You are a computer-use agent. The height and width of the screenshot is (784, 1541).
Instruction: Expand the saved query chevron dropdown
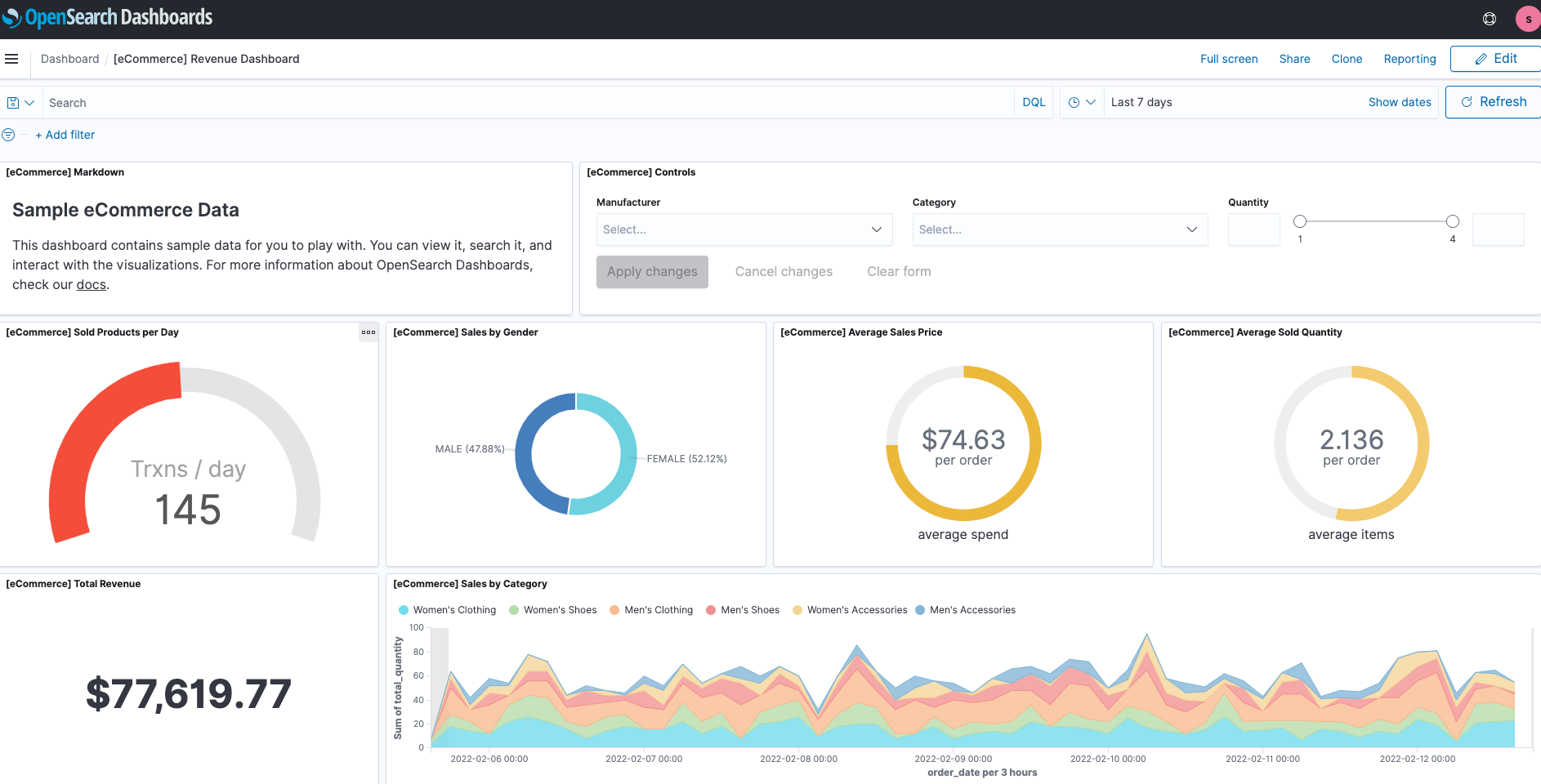point(27,102)
